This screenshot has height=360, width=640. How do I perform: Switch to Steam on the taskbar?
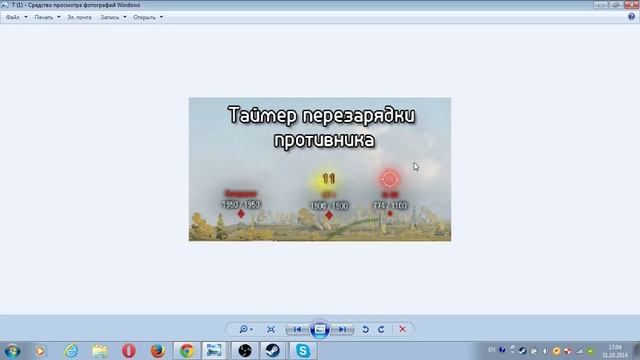coord(273,351)
